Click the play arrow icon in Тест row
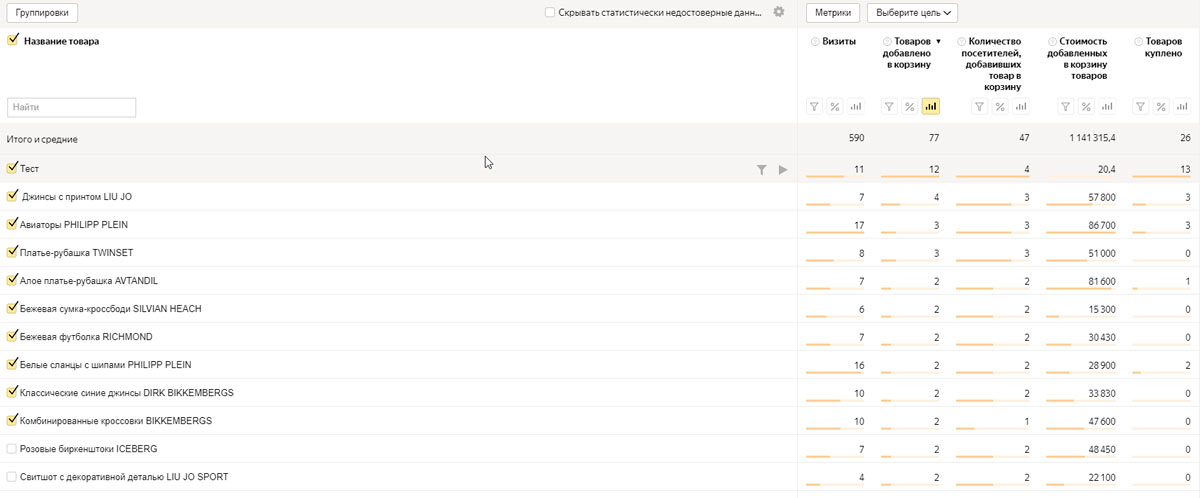Screen dimensions: 1200x498 783,170
